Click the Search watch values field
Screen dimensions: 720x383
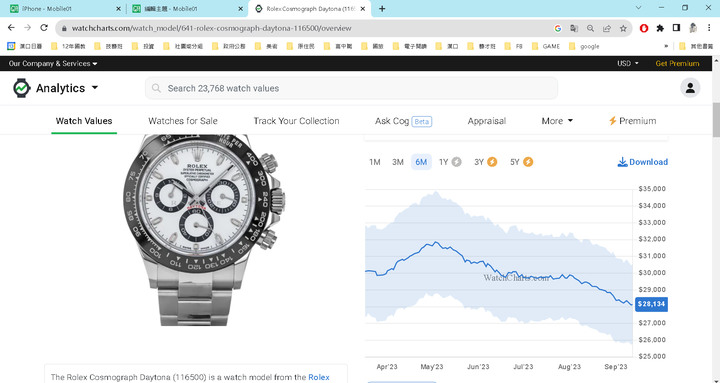[x=351, y=88]
